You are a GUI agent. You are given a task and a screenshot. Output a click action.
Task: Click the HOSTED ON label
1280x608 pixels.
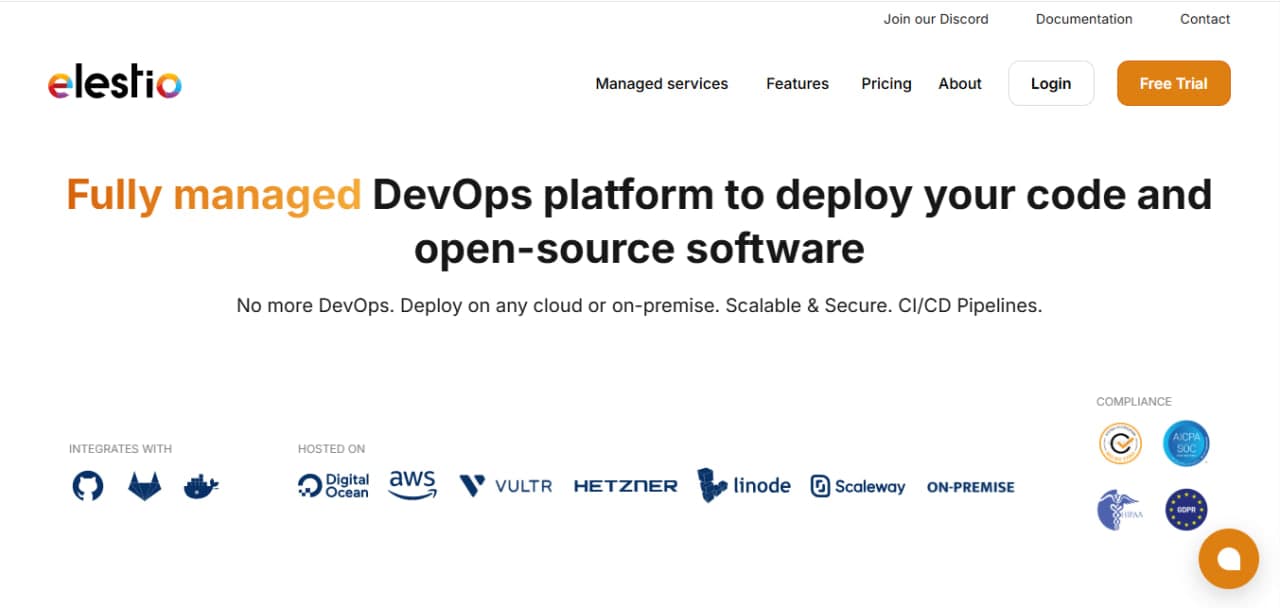pos(331,449)
